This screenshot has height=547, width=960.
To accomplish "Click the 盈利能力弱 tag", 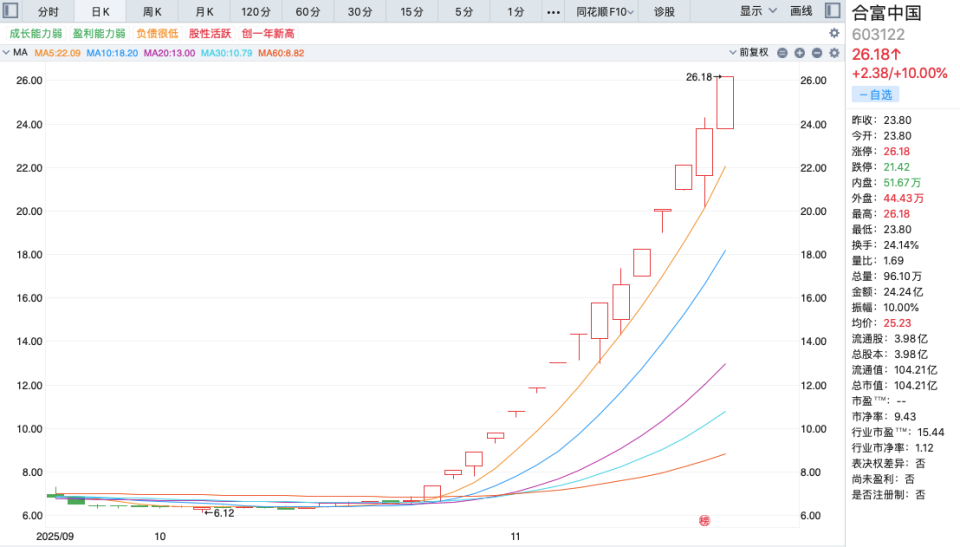I will 99,34.
